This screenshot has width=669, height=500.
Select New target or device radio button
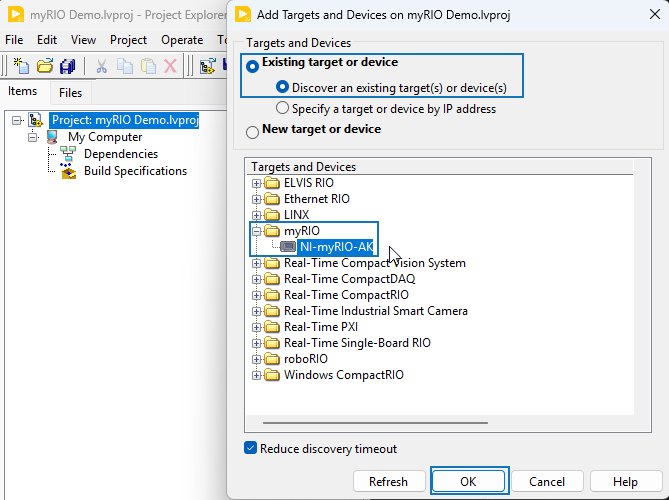point(252,130)
